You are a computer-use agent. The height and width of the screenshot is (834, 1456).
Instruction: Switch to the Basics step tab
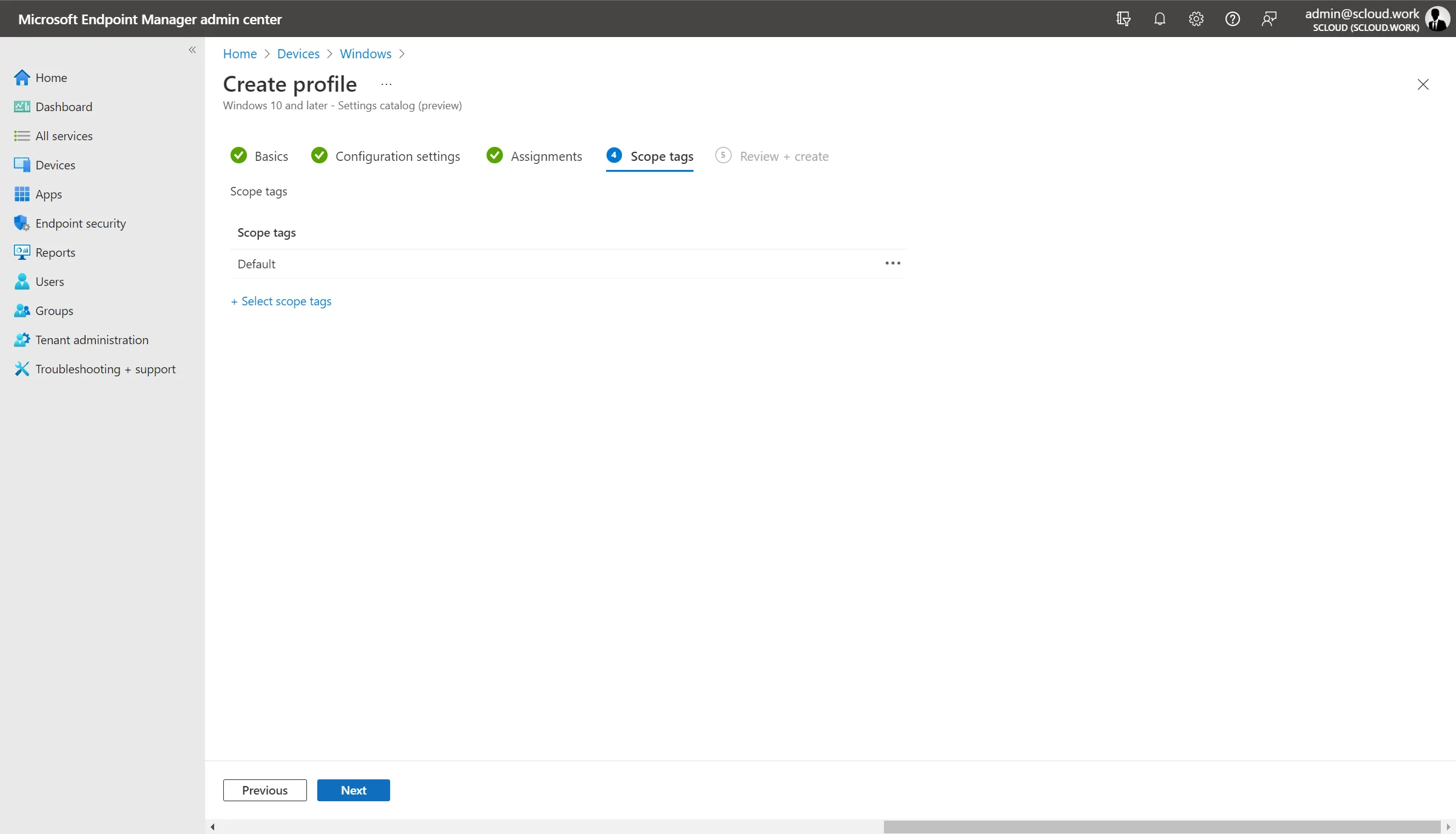point(259,157)
